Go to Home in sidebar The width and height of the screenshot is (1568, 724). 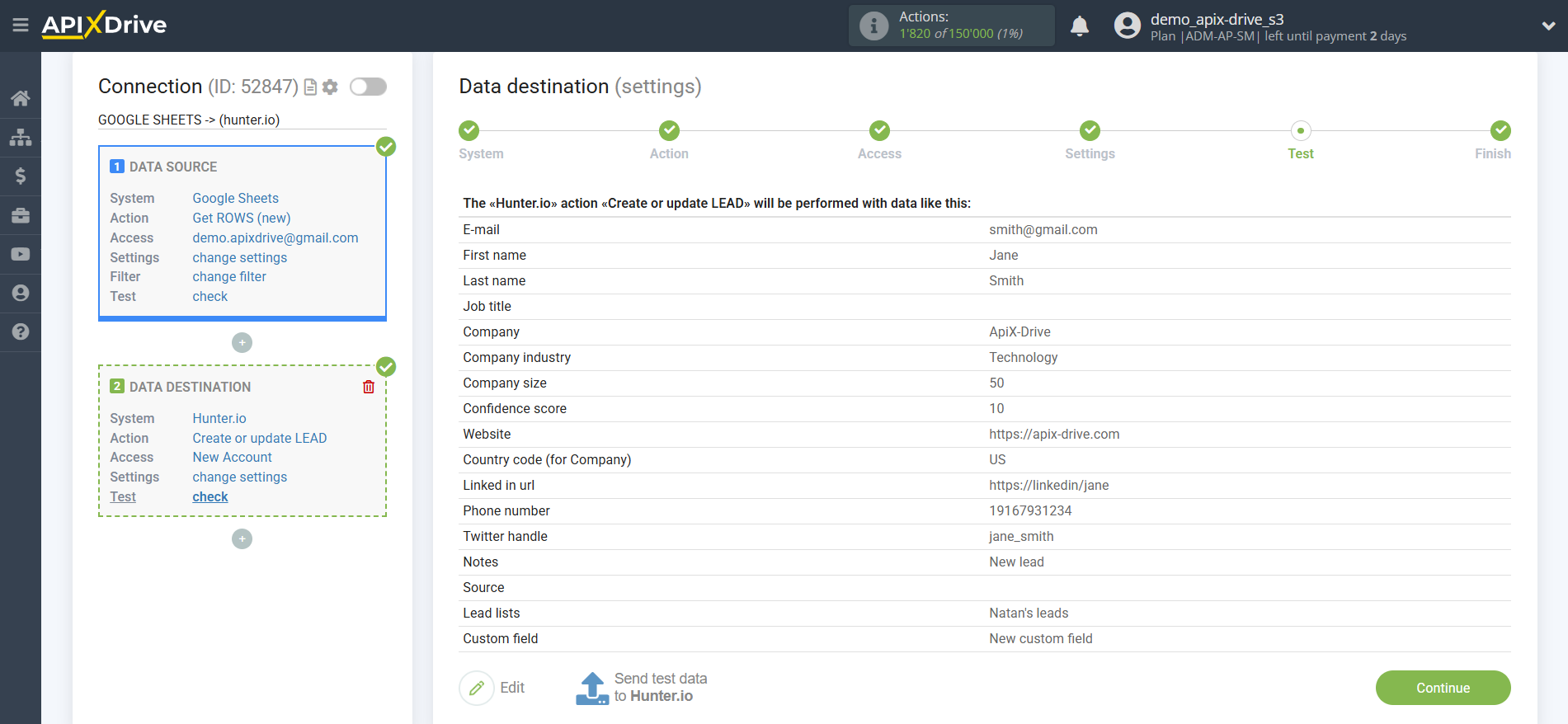coord(21,98)
